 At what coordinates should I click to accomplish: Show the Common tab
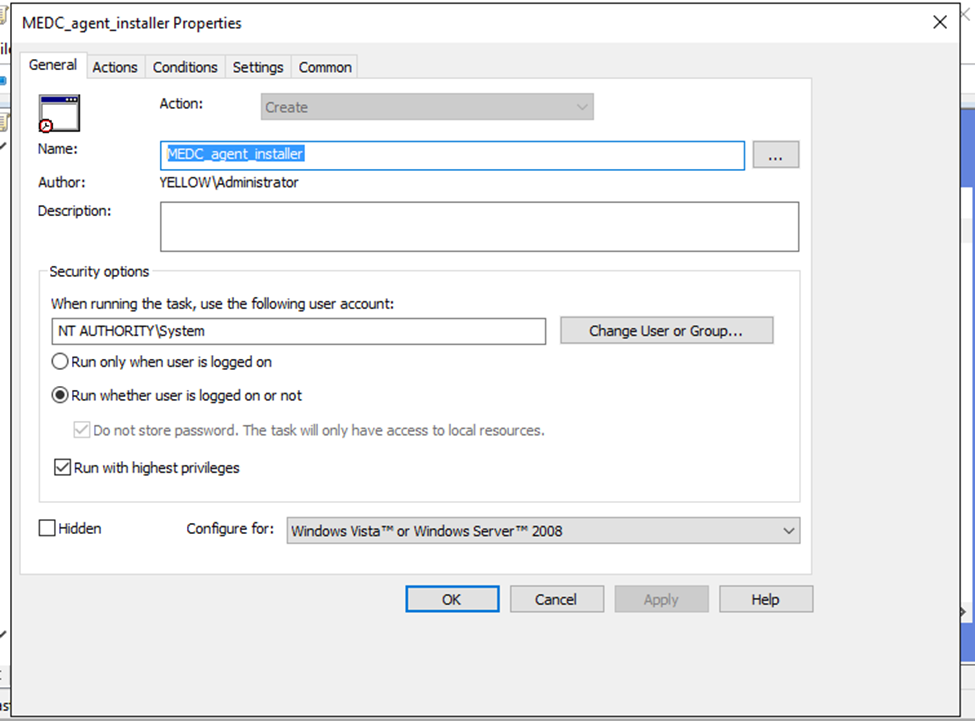325,67
